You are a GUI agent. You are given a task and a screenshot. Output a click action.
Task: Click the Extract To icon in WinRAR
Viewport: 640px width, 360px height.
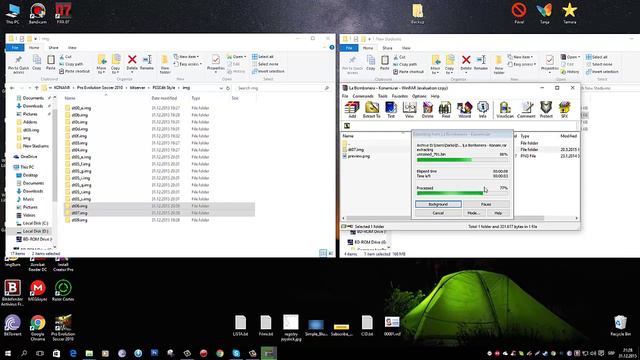point(371,110)
